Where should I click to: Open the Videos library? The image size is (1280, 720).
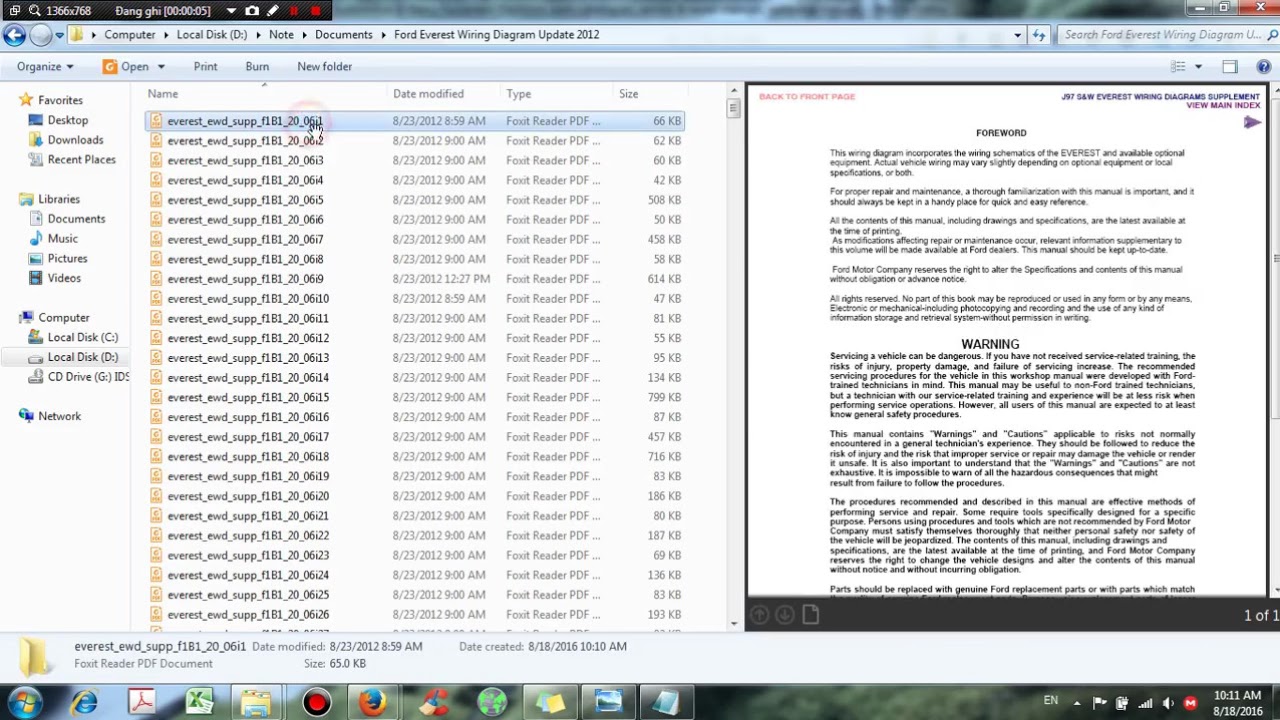pos(64,278)
